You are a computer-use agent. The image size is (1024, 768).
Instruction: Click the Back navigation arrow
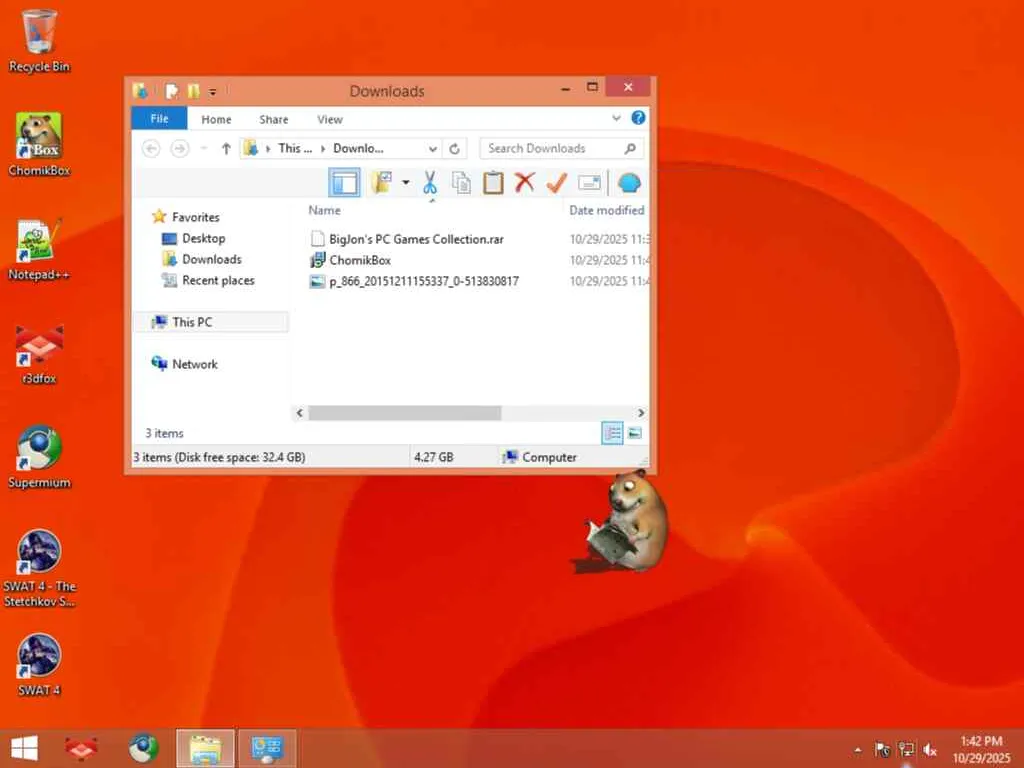coord(151,149)
